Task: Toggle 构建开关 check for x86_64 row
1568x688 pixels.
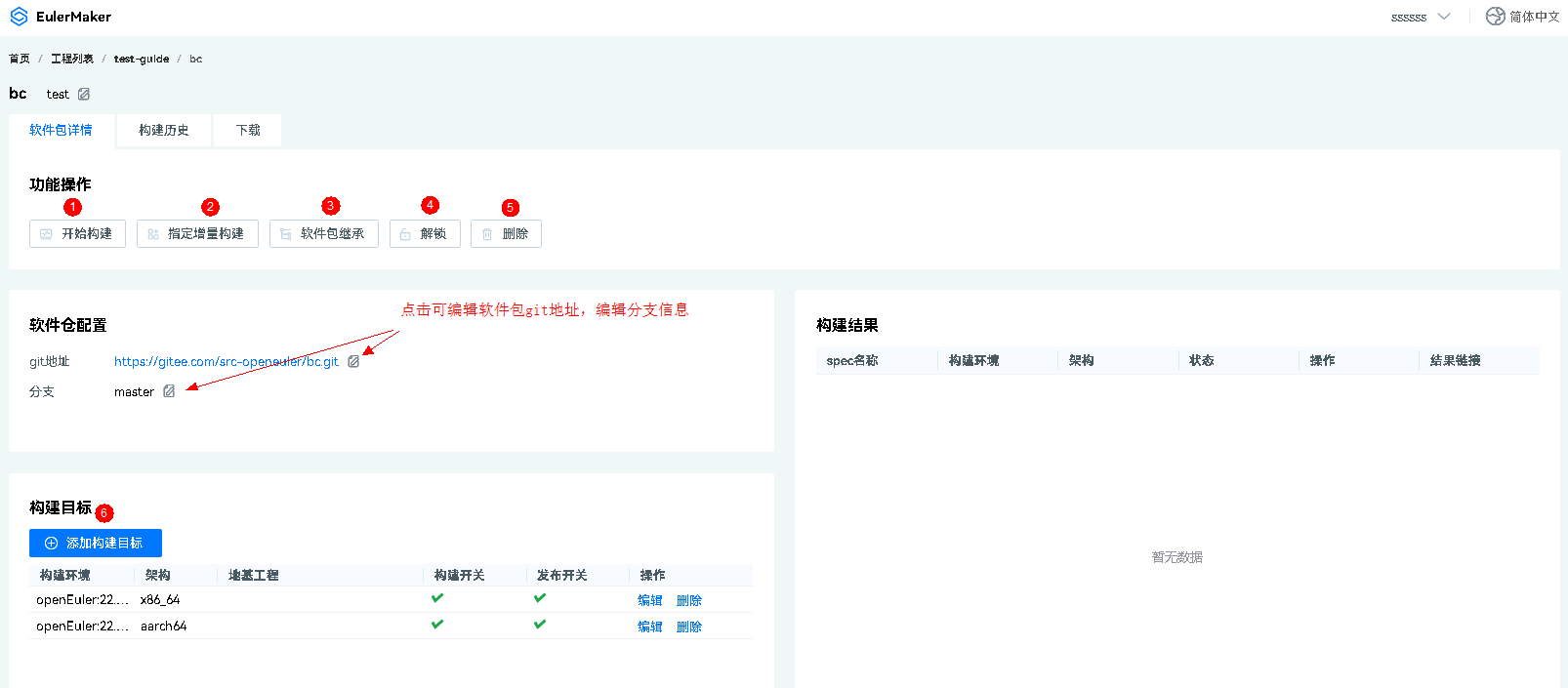Action: pos(437,598)
